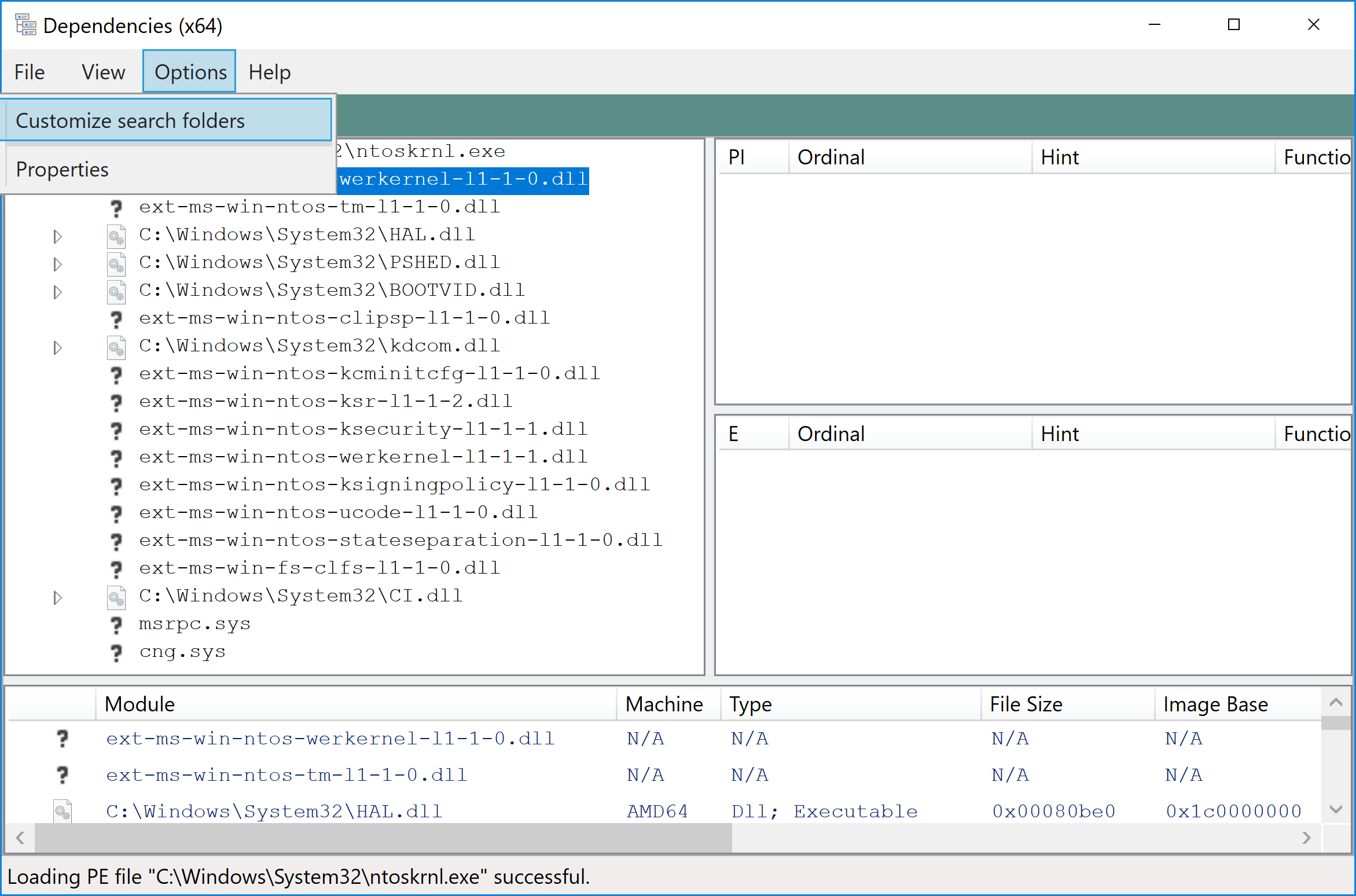The width and height of the screenshot is (1356, 896).
Task: Sort exports list by Hint column
Action: [1153, 434]
